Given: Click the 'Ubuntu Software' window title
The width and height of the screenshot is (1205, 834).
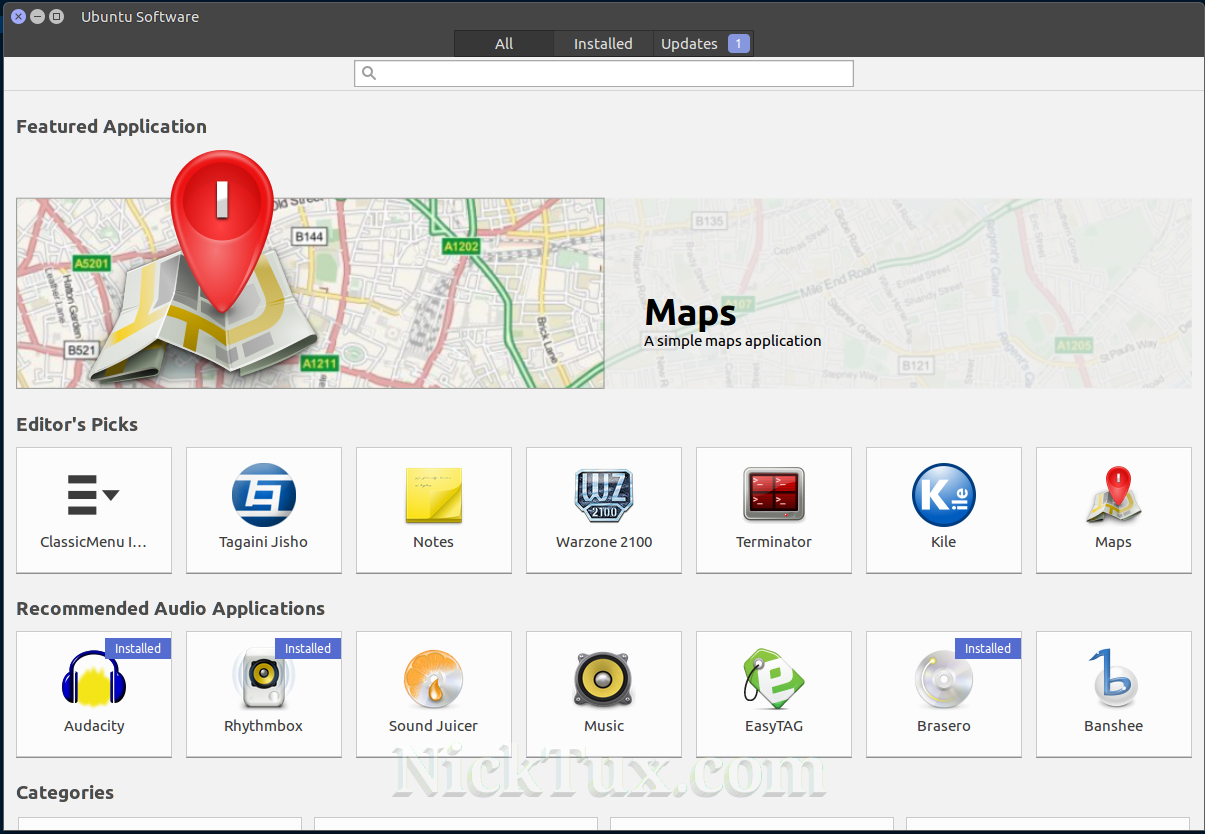Looking at the screenshot, I should click(140, 17).
